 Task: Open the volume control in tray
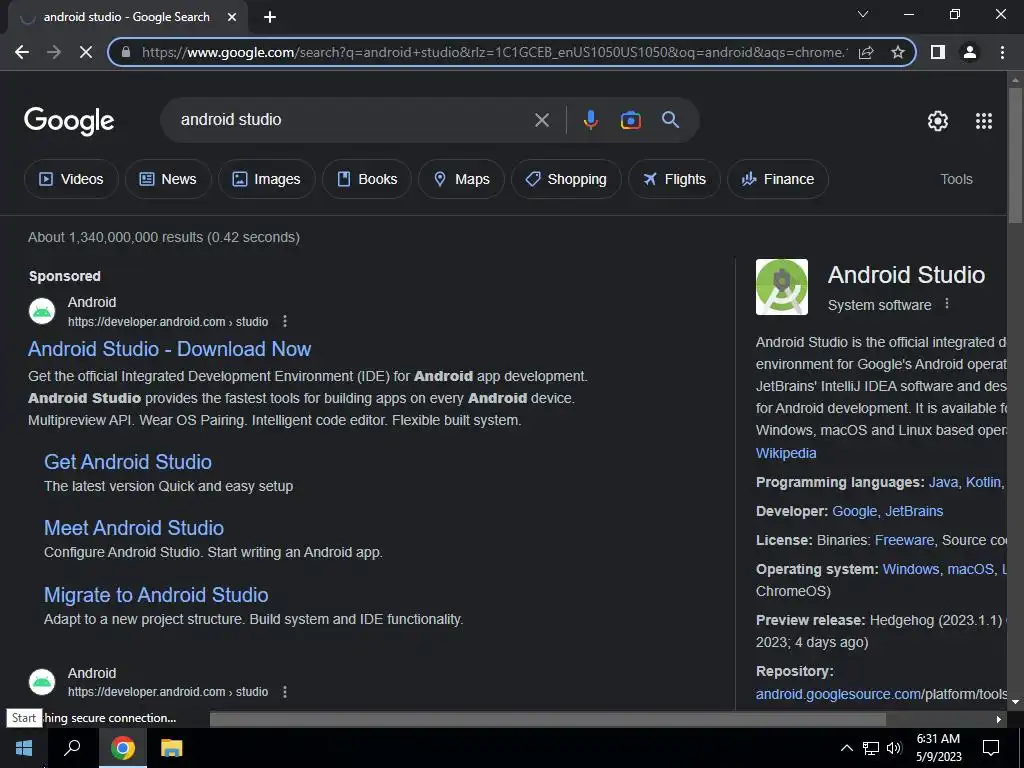tap(895, 748)
